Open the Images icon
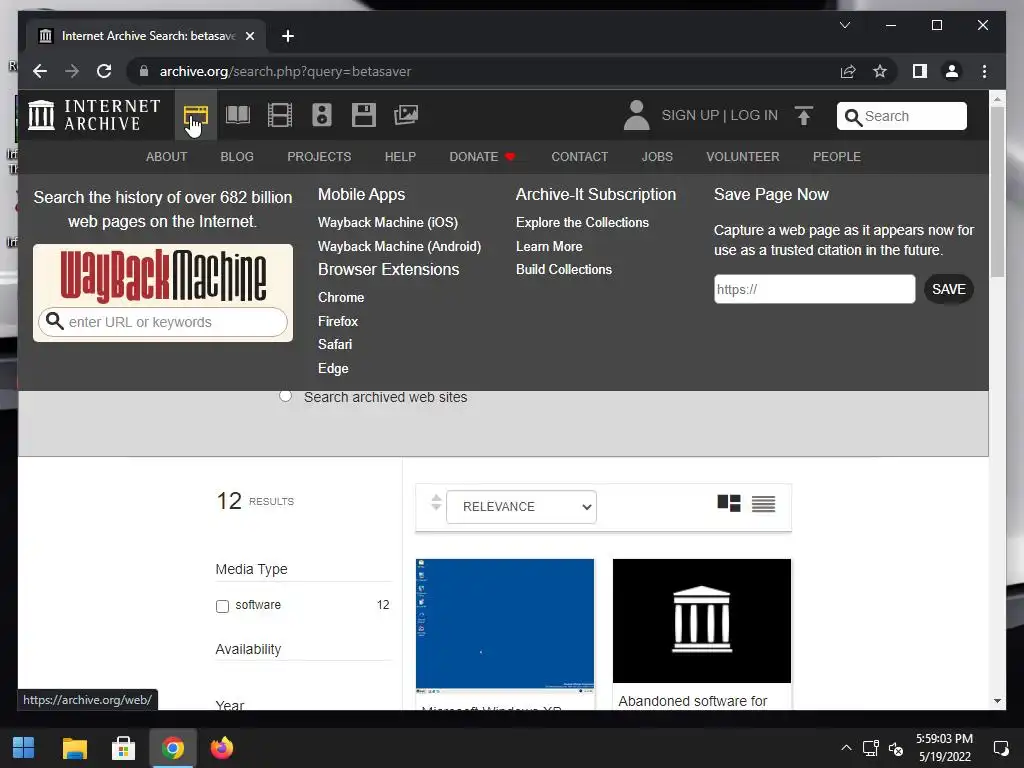The height and width of the screenshot is (768, 1024). [406, 116]
